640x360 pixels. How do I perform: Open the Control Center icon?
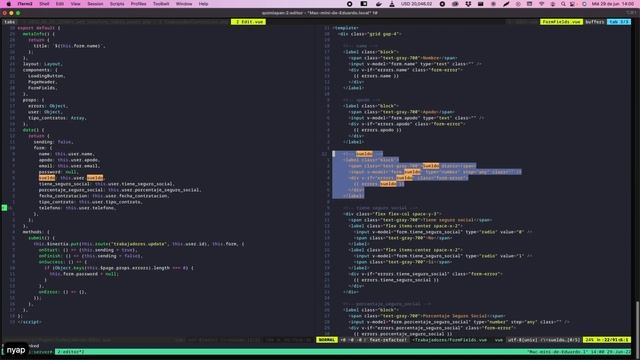click(x=572, y=4)
